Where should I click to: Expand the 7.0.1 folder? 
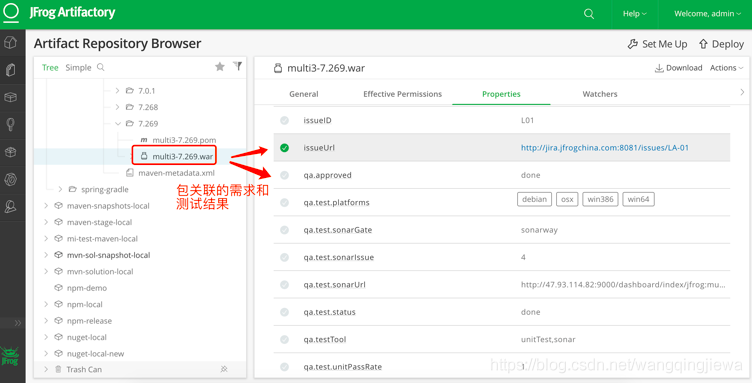click(x=118, y=91)
